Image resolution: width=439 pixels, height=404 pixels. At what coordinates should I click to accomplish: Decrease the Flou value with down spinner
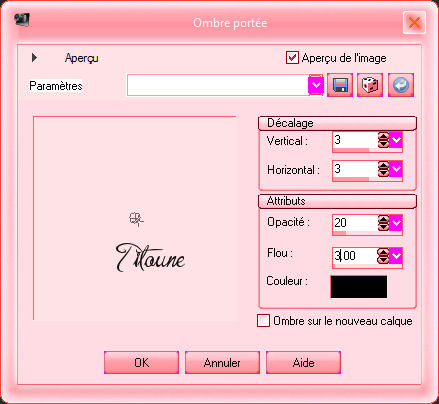click(383, 259)
